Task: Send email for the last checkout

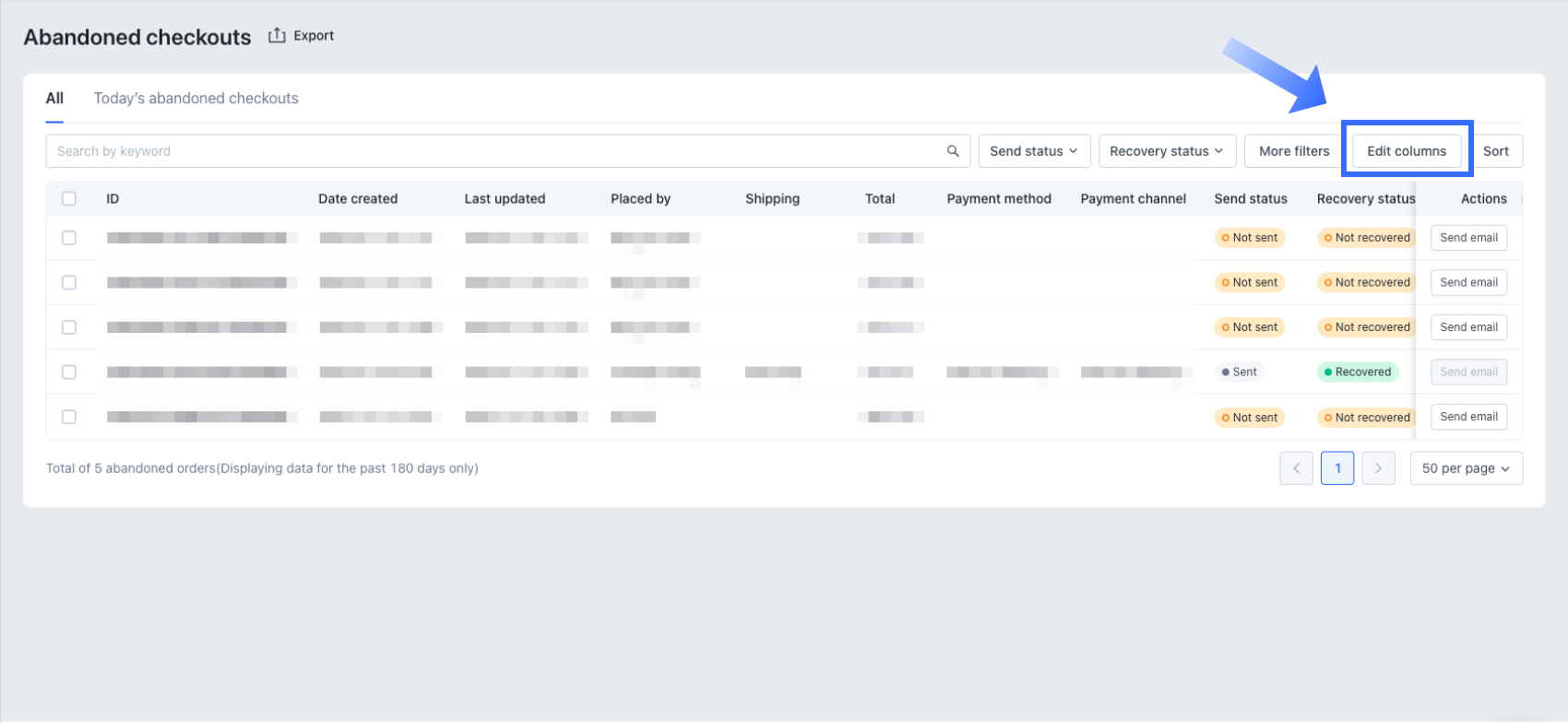Action: pyautogui.click(x=1468, y=417)
